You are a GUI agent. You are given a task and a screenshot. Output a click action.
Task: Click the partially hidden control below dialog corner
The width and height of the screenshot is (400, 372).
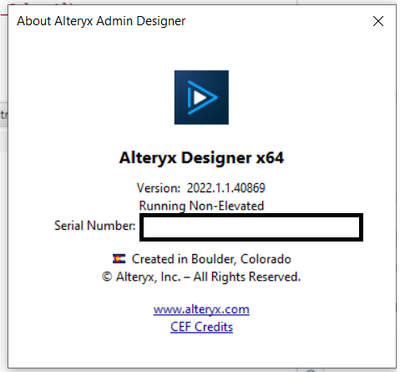[310, 370]
